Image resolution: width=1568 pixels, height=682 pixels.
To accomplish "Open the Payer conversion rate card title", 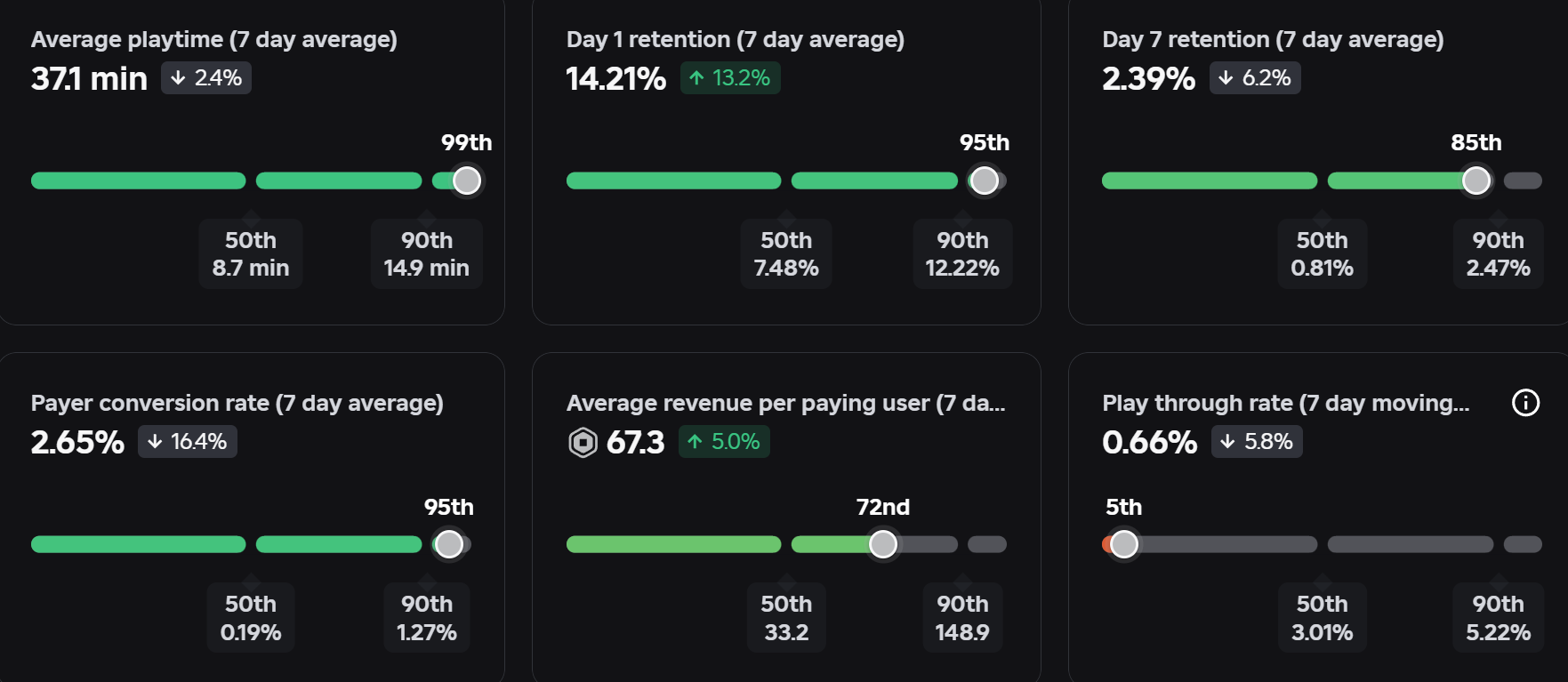I will tap(237, 404).
